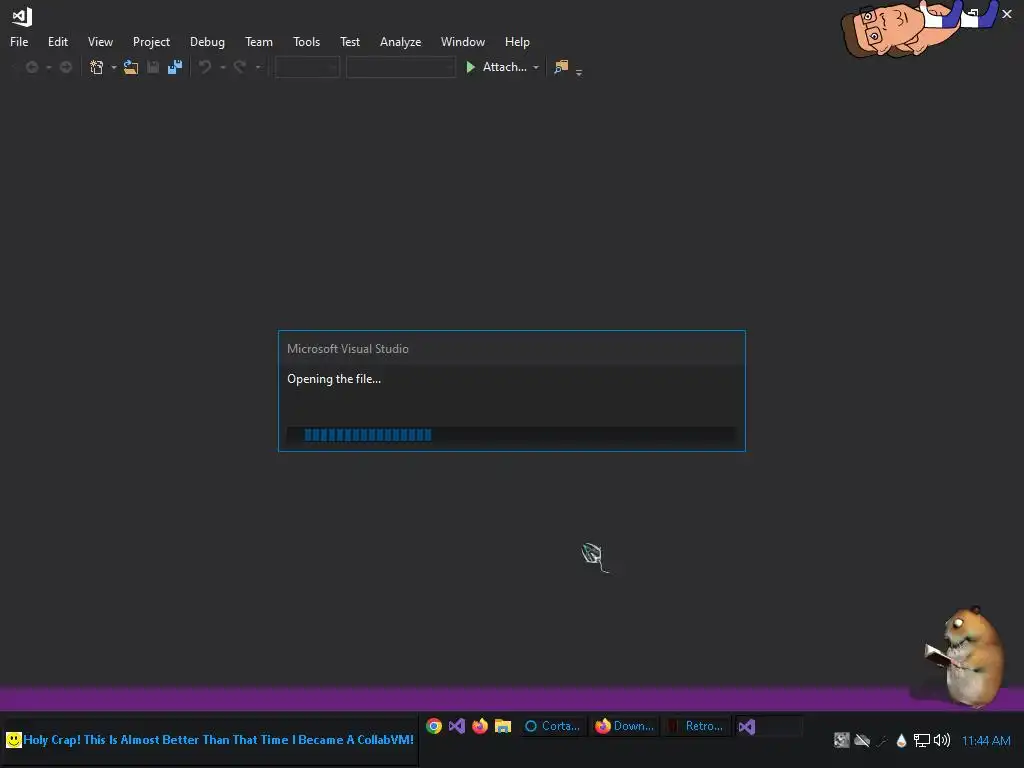
Task: Click the Navigate Forward toolbar icon
Action: tap(65, 67)
